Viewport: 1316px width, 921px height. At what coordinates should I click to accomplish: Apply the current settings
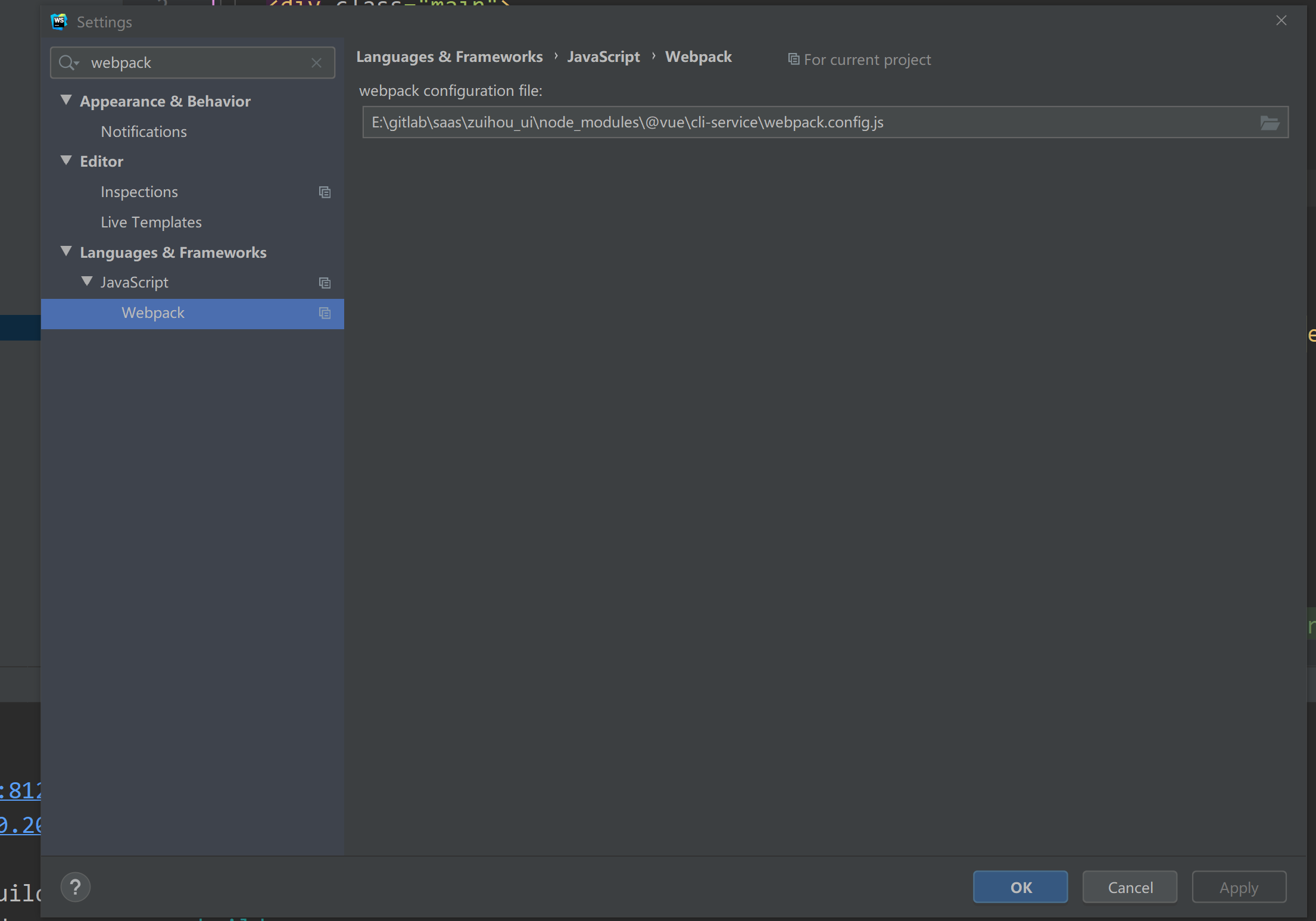tap(1239, 886)
